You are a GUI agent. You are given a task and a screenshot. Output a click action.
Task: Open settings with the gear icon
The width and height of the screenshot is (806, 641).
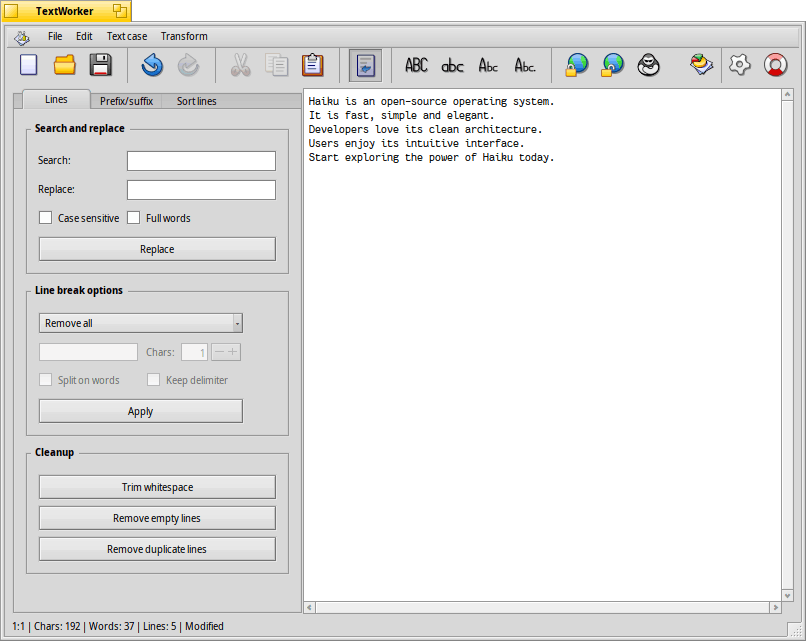(x=740, y=65)
